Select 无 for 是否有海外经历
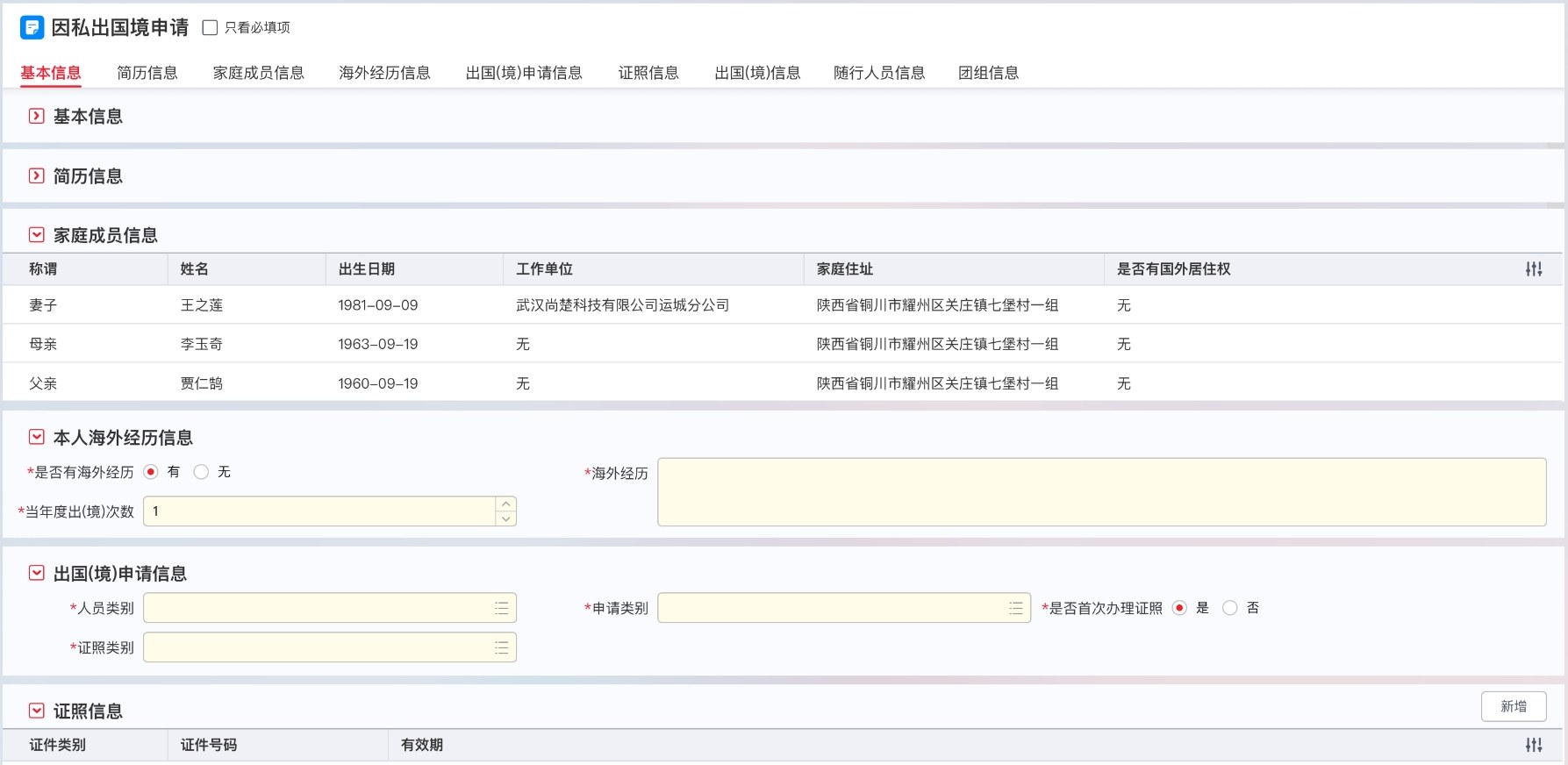This screenshot has width=1568, height=765. pos(201,472)
